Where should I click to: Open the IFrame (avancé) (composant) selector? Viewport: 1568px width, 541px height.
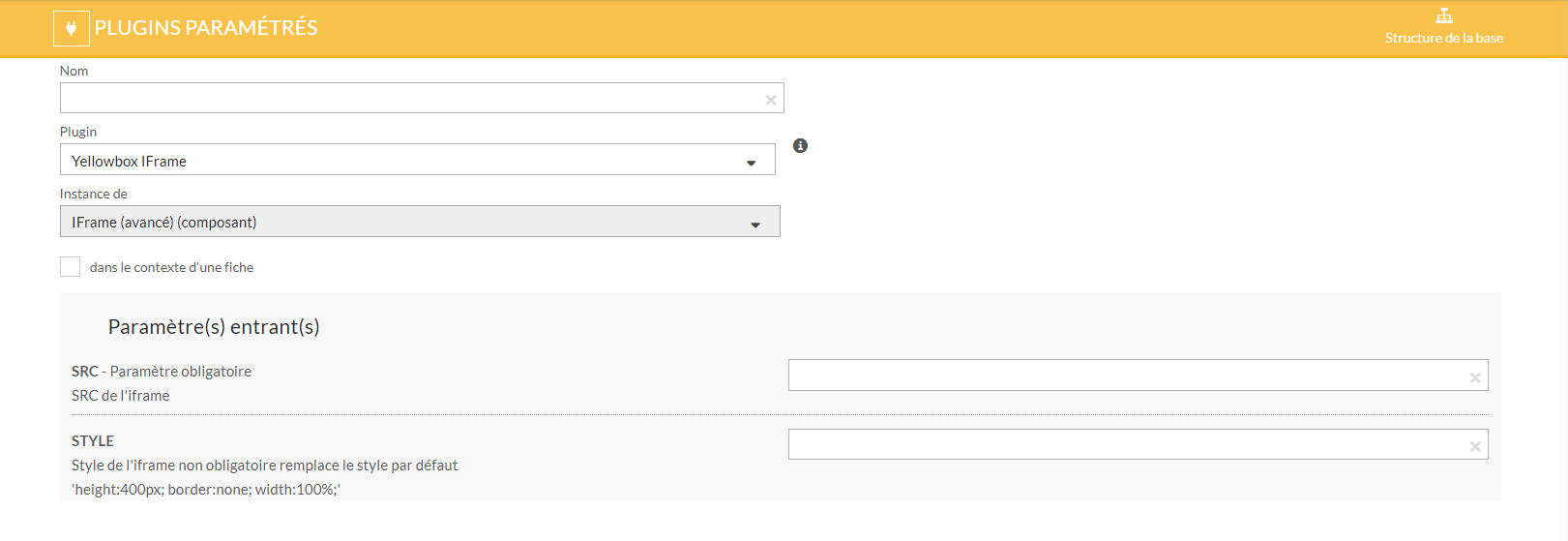(x=406, y=223)
